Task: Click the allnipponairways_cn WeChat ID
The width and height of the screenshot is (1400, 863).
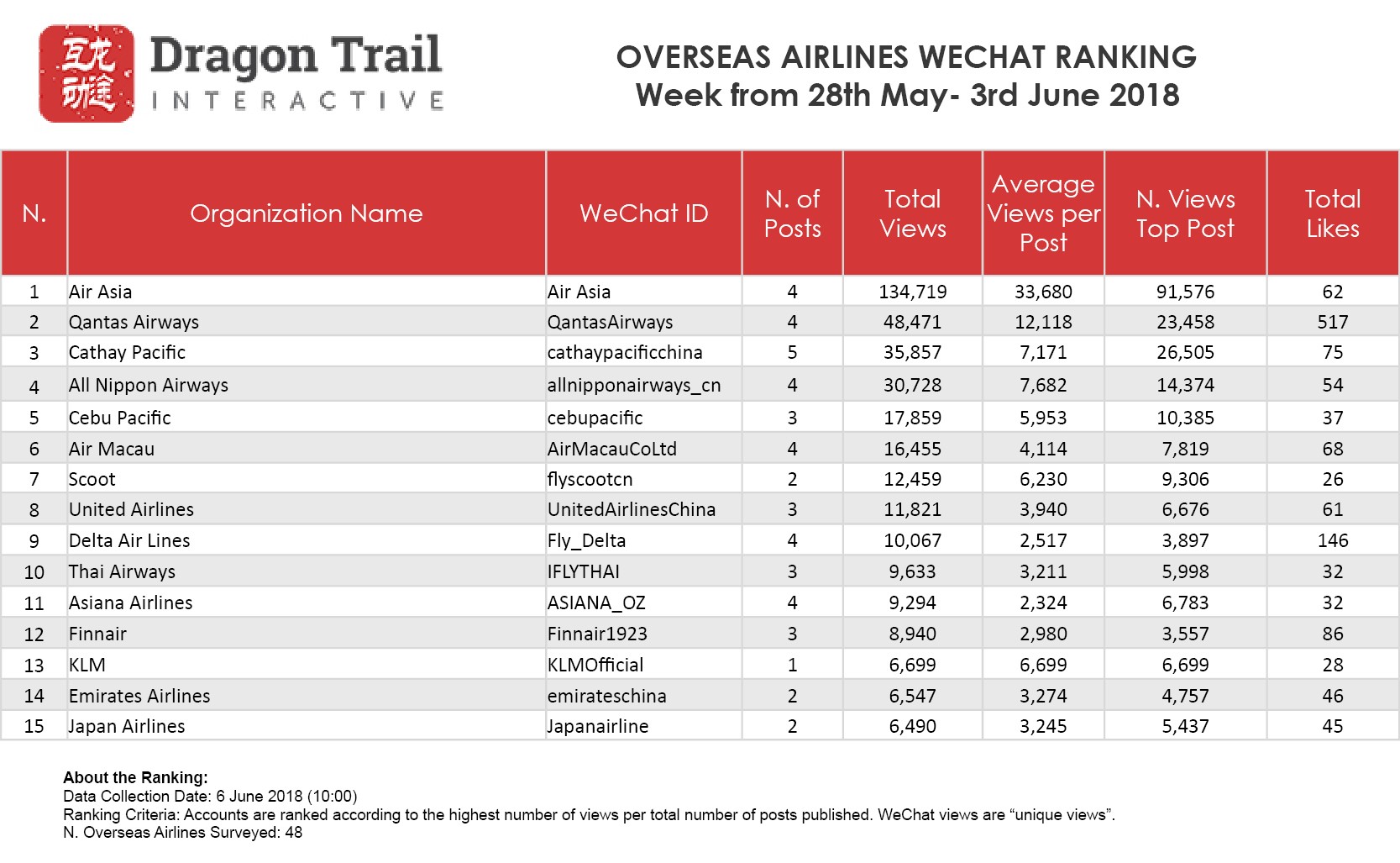Action: point(634,385)
